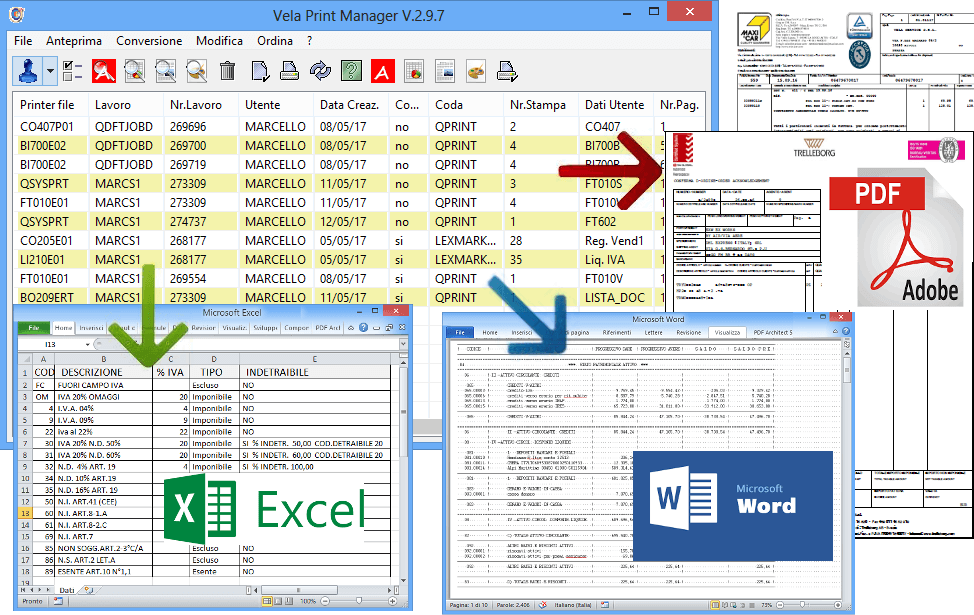974x615 pixels.
Task: Open the ? help menu in Vela
Action: [x=309, y=40]
